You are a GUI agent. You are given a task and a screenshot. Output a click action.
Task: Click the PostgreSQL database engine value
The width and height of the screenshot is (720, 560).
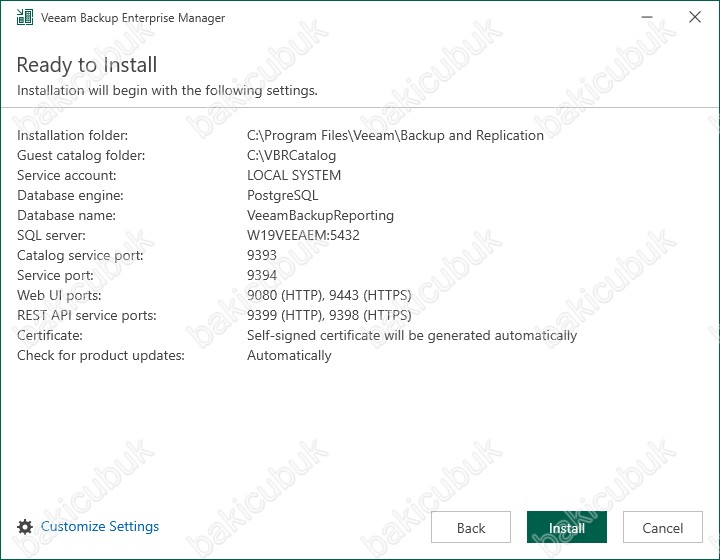tap(282, 196)
